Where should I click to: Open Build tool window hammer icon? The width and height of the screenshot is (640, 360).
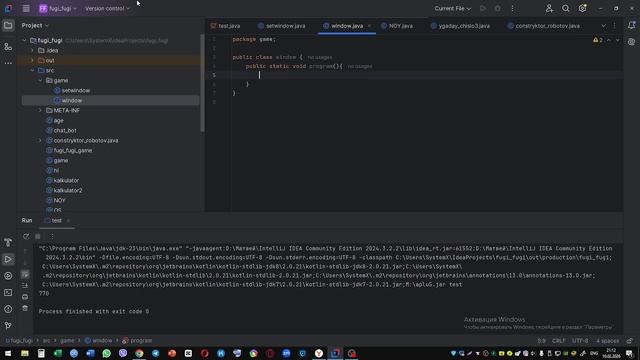(8, 242)
